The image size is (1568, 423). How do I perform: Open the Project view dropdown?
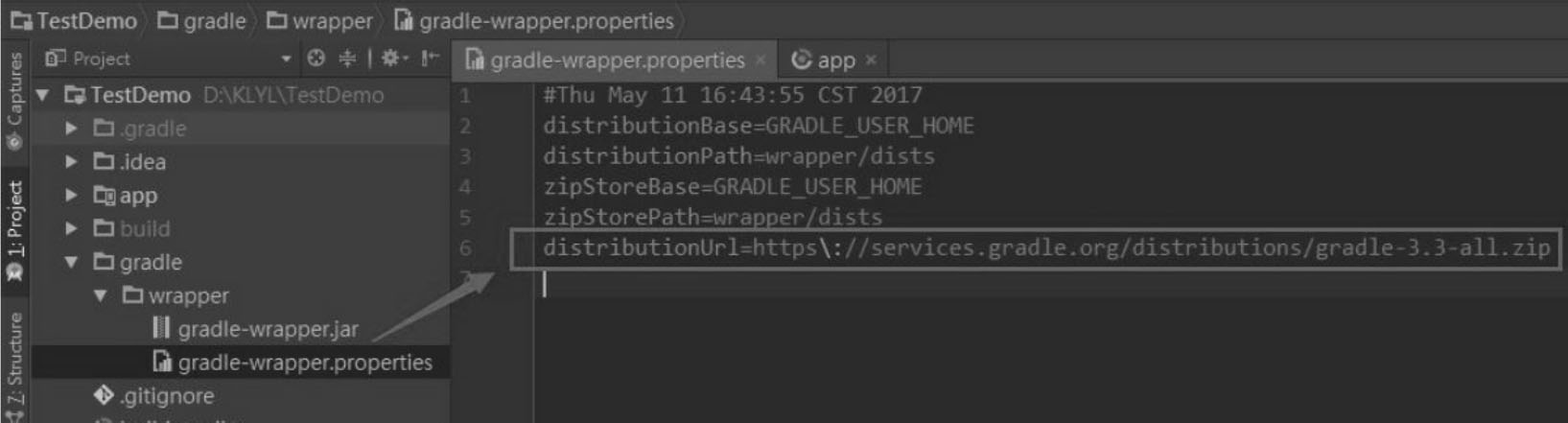286,59
